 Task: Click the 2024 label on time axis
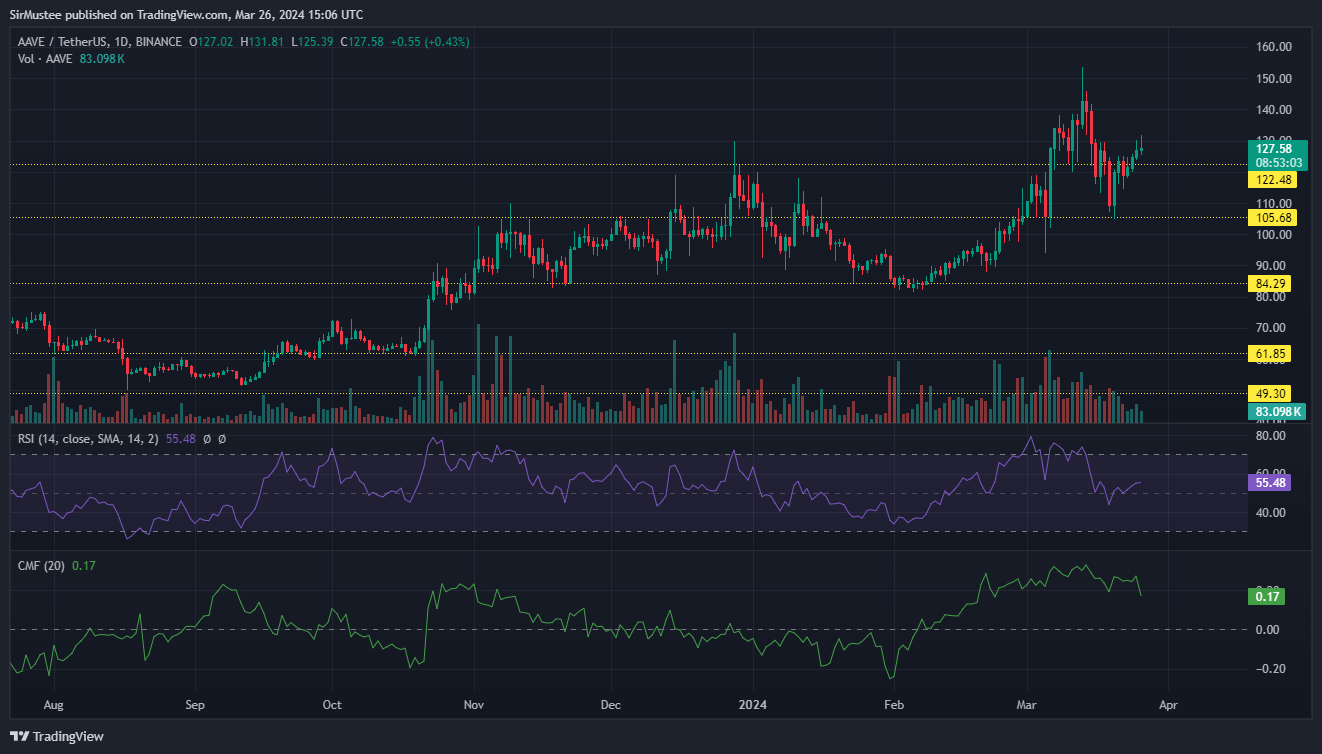(754, 705)
